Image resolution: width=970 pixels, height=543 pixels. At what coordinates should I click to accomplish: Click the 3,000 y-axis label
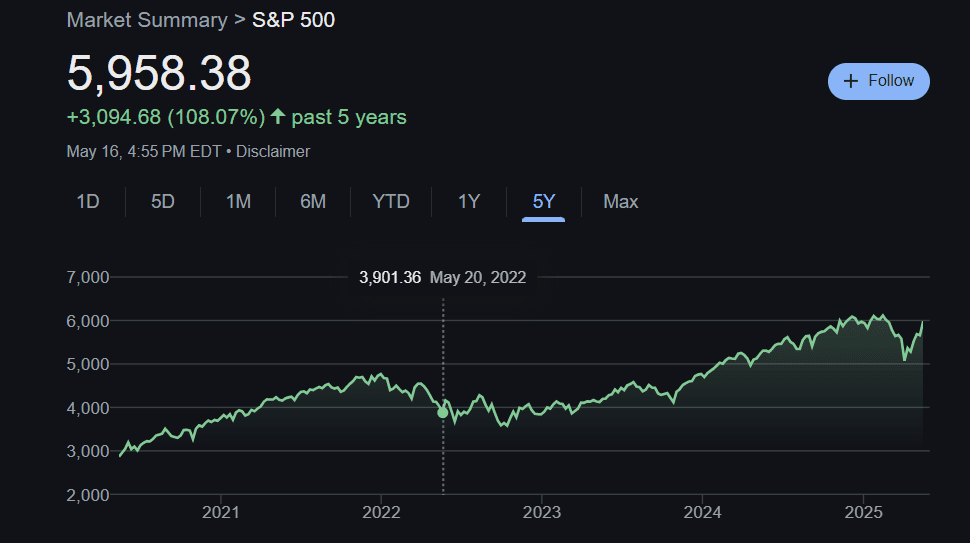pos(88,451)
